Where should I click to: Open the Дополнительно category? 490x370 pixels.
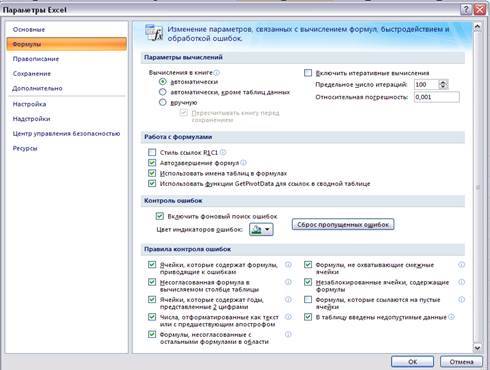tap(37, 88)
